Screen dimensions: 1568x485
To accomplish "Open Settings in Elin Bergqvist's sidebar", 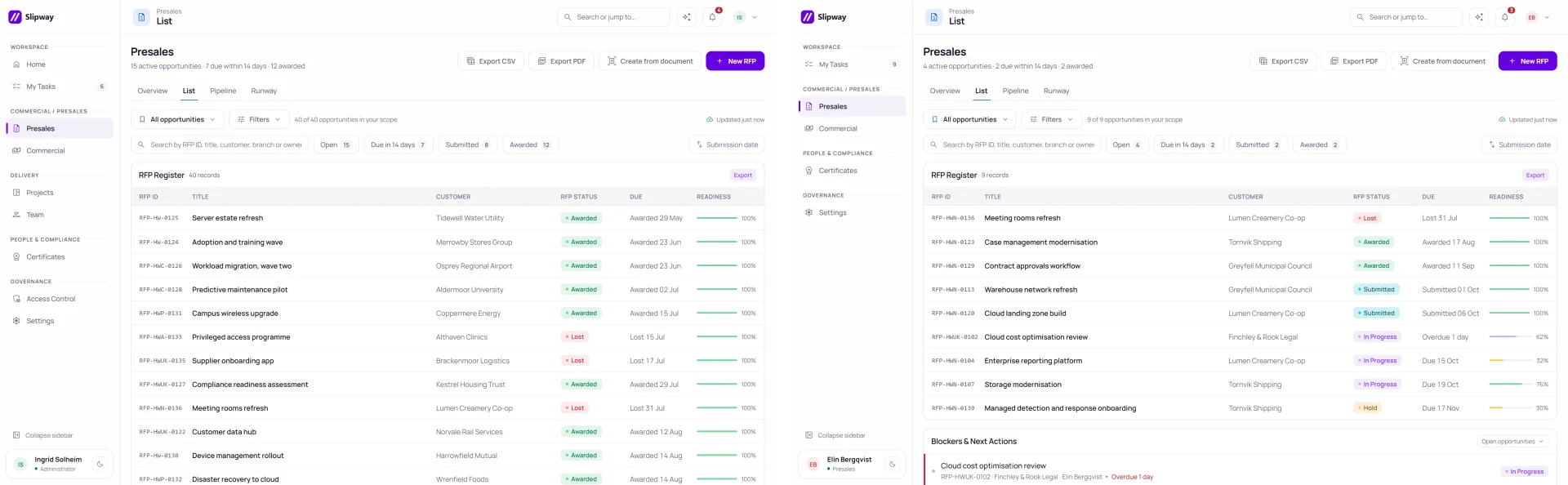I will (x=852, y=212).
